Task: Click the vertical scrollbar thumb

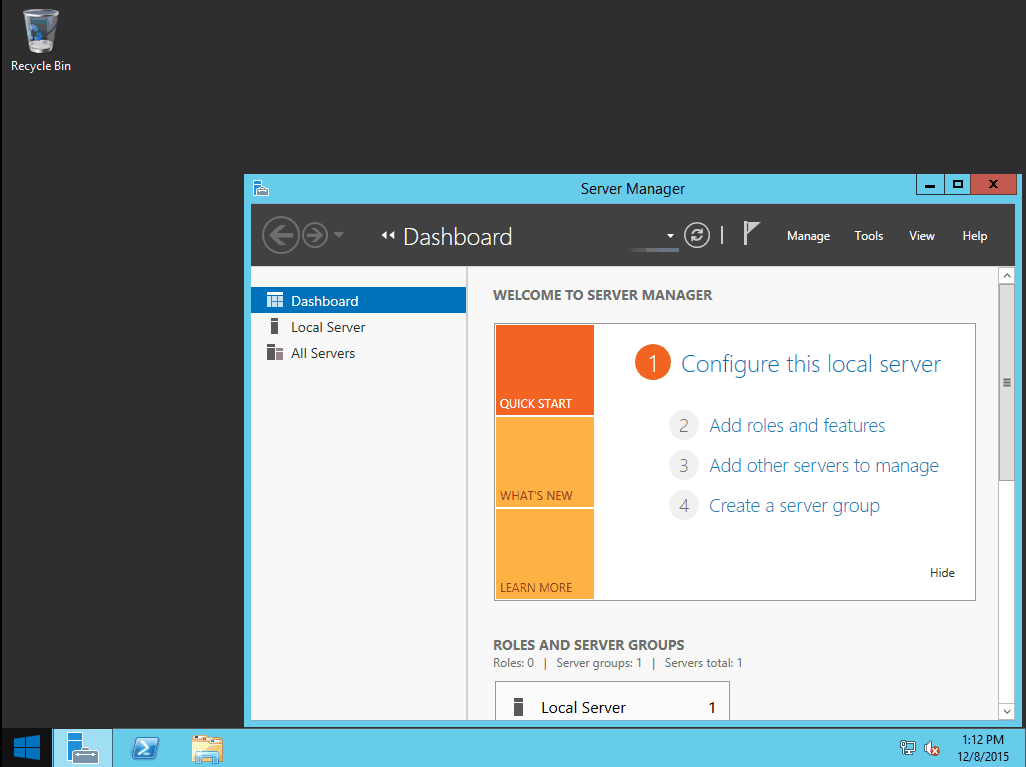Action: click(x=1007, y=382)
